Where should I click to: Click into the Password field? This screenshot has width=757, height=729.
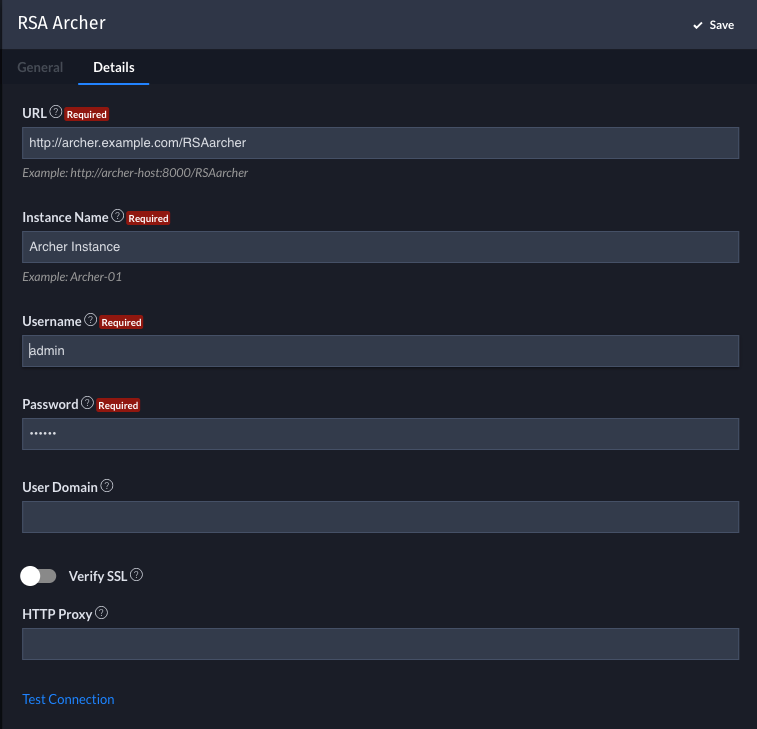(380, 434)
